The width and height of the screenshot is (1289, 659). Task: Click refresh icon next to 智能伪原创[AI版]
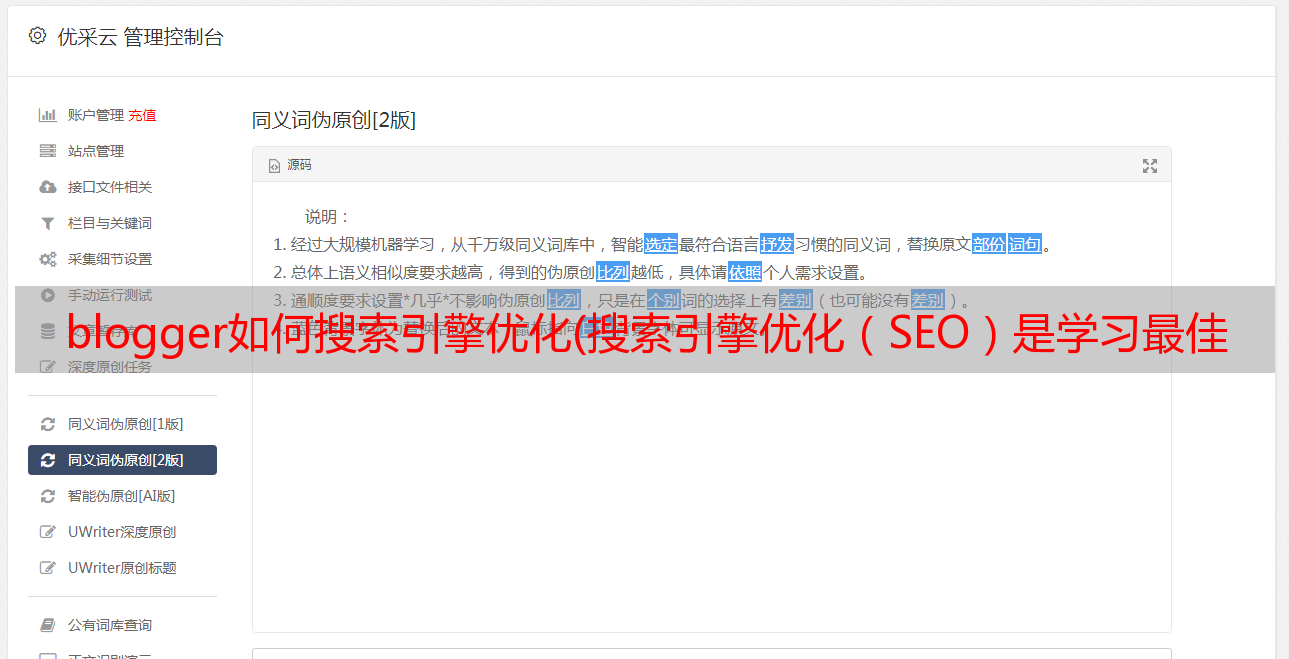coord(47,496)
